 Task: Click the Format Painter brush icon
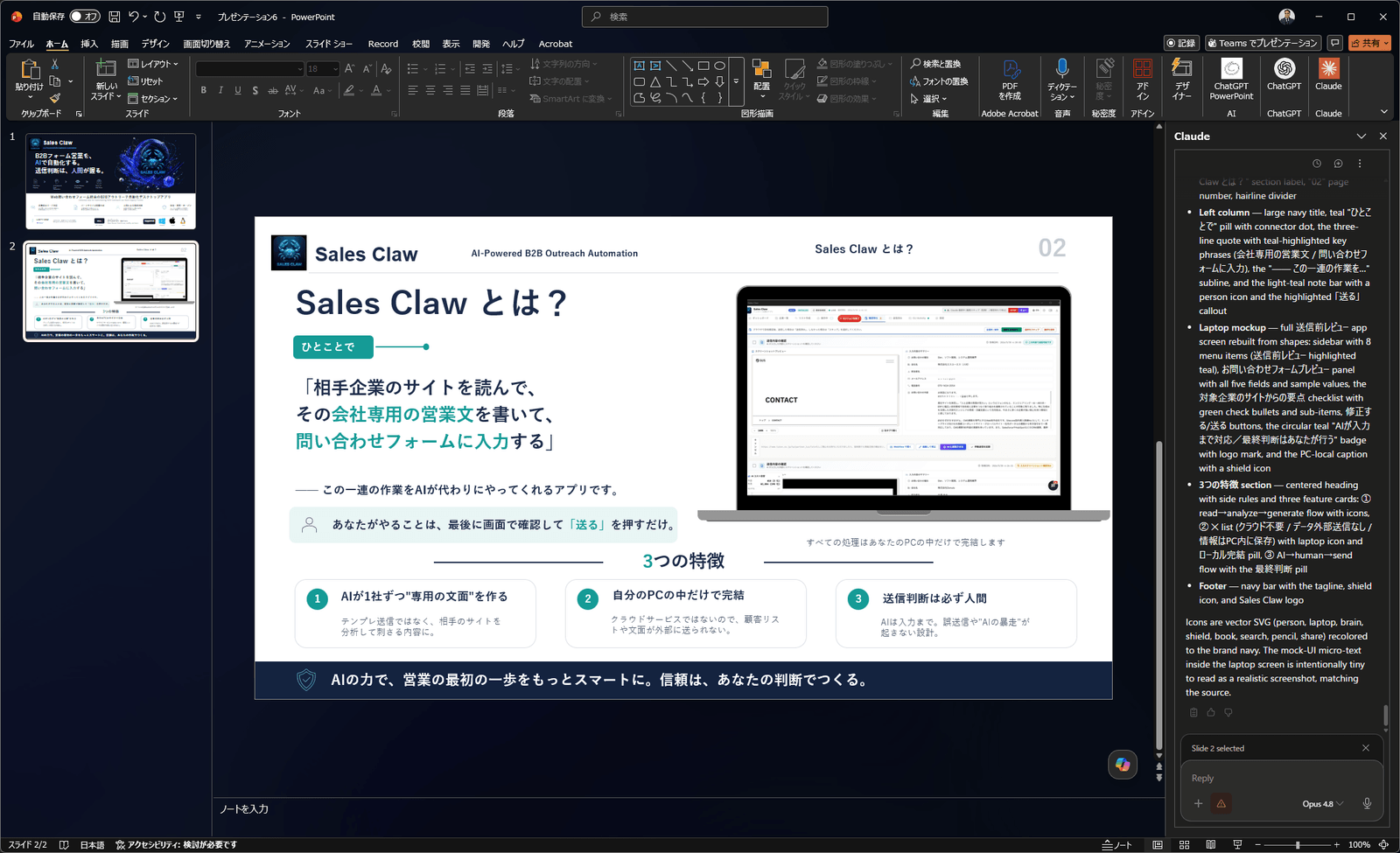pos(54,98)
